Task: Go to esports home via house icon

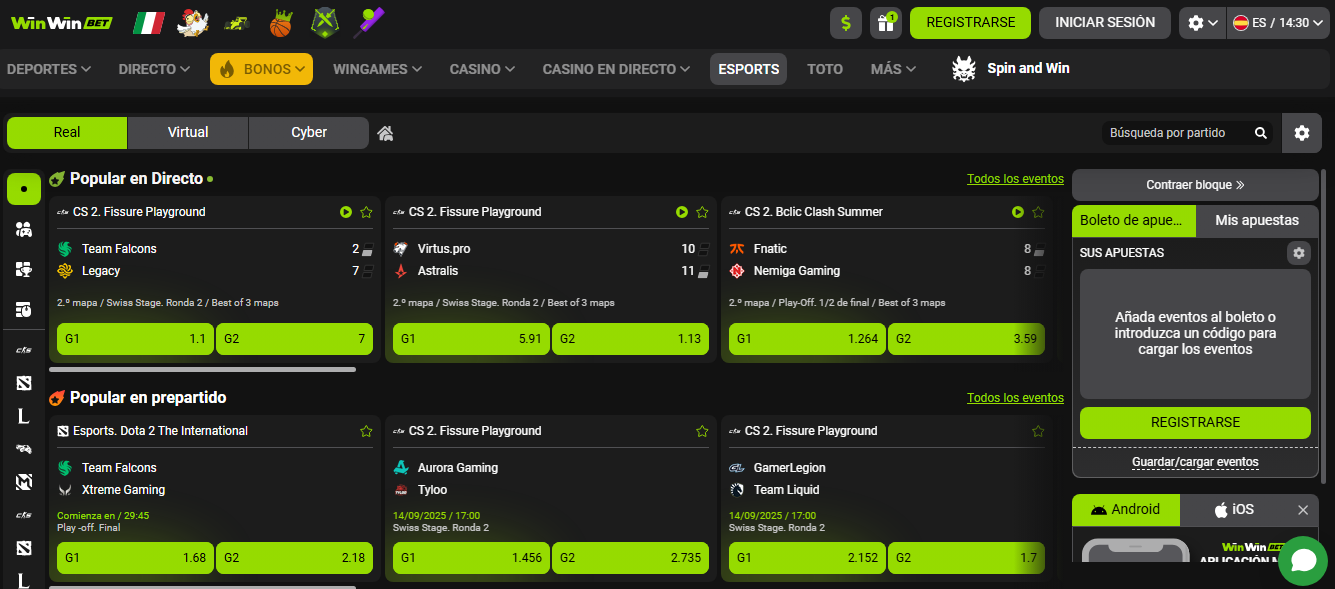Action: point(385,133)
